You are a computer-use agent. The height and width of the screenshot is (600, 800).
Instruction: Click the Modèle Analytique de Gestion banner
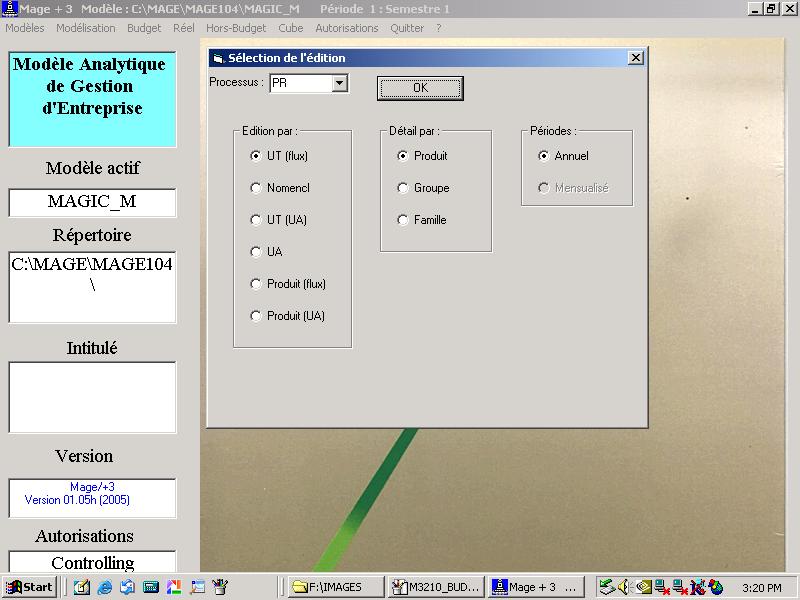(x=92, y=99)
